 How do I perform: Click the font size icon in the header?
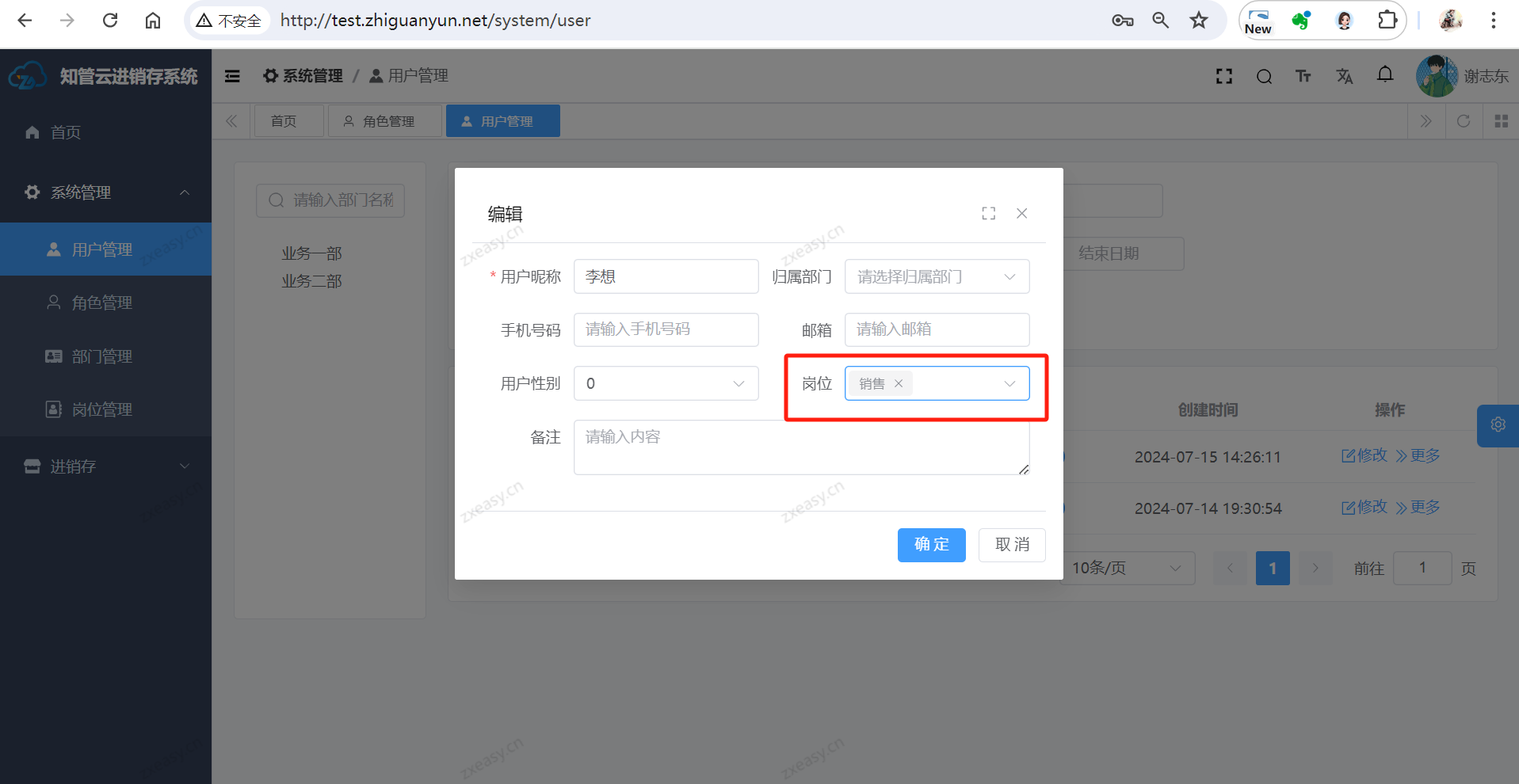1303,76
